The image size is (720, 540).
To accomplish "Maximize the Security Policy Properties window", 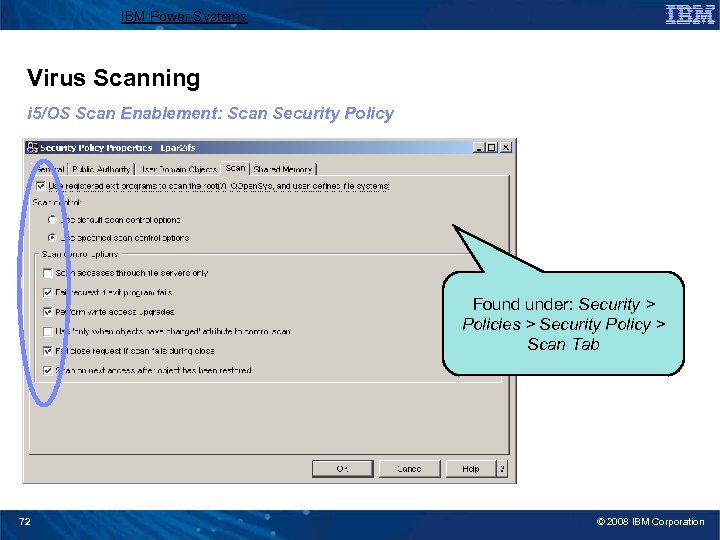I will coord(491,147).
